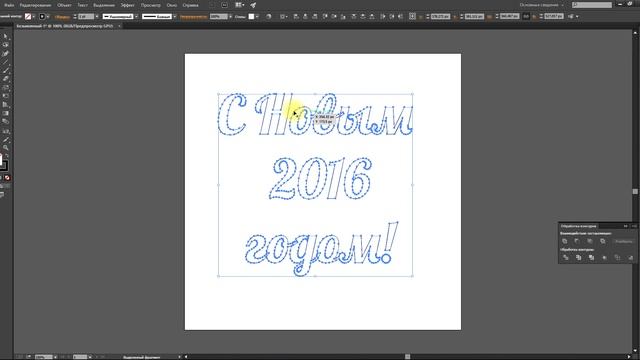Click the stroke color swatch in control bar

click(x=42, y=17)
